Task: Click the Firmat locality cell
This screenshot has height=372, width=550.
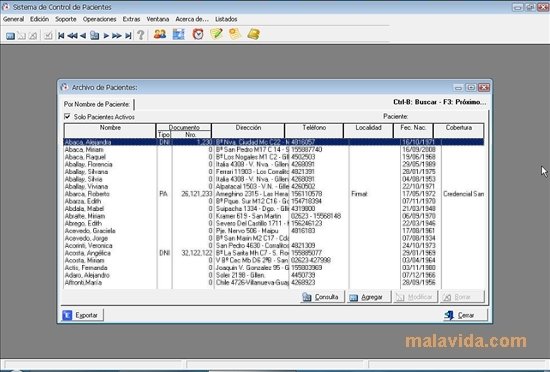Action: 359,194
